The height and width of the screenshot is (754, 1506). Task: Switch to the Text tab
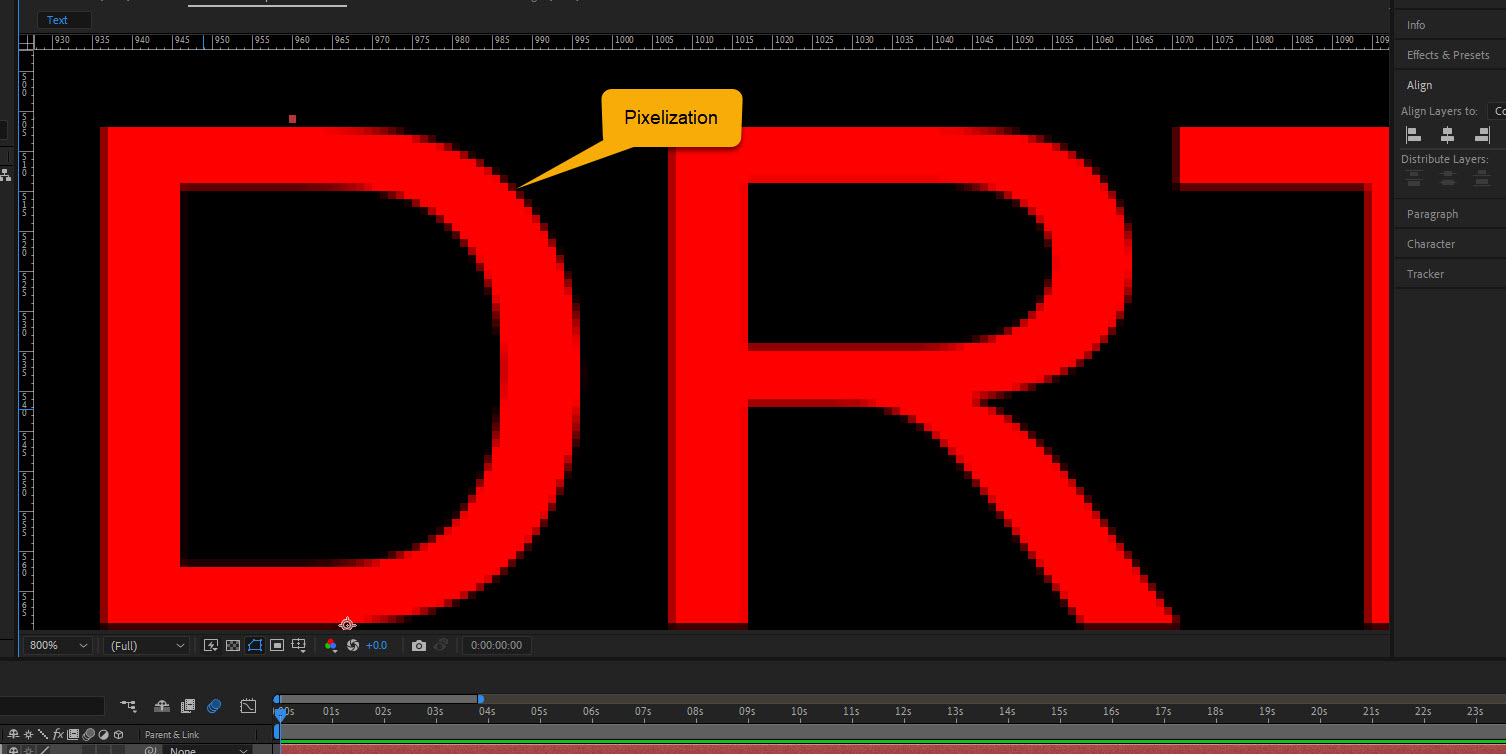62,19
